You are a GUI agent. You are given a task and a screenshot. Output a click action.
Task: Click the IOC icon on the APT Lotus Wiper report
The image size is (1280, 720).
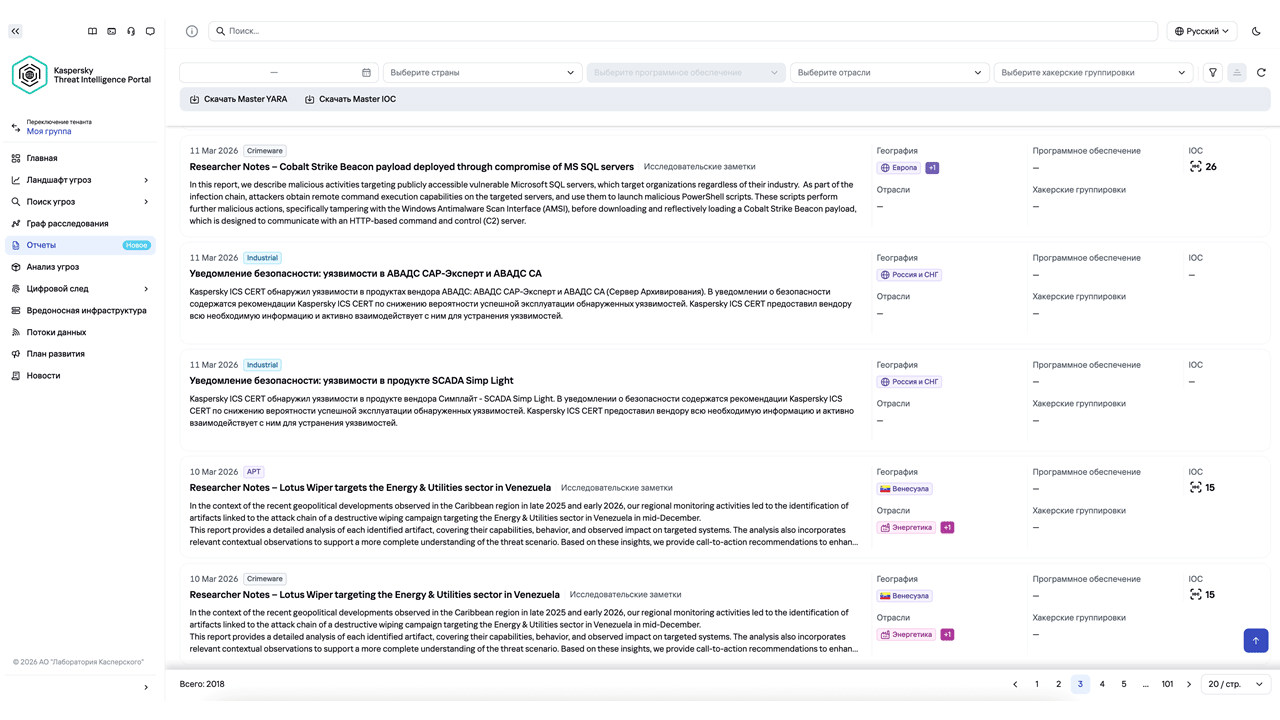click(x=1195, y=488)
